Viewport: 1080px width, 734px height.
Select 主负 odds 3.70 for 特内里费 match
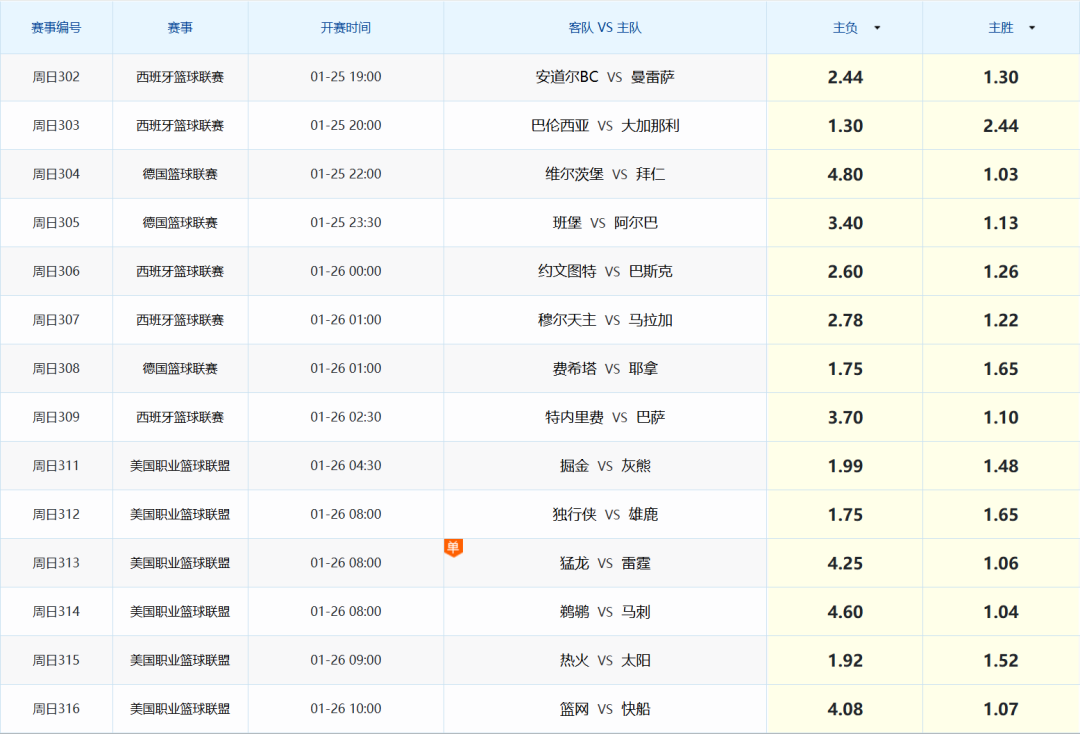[844, 417]
